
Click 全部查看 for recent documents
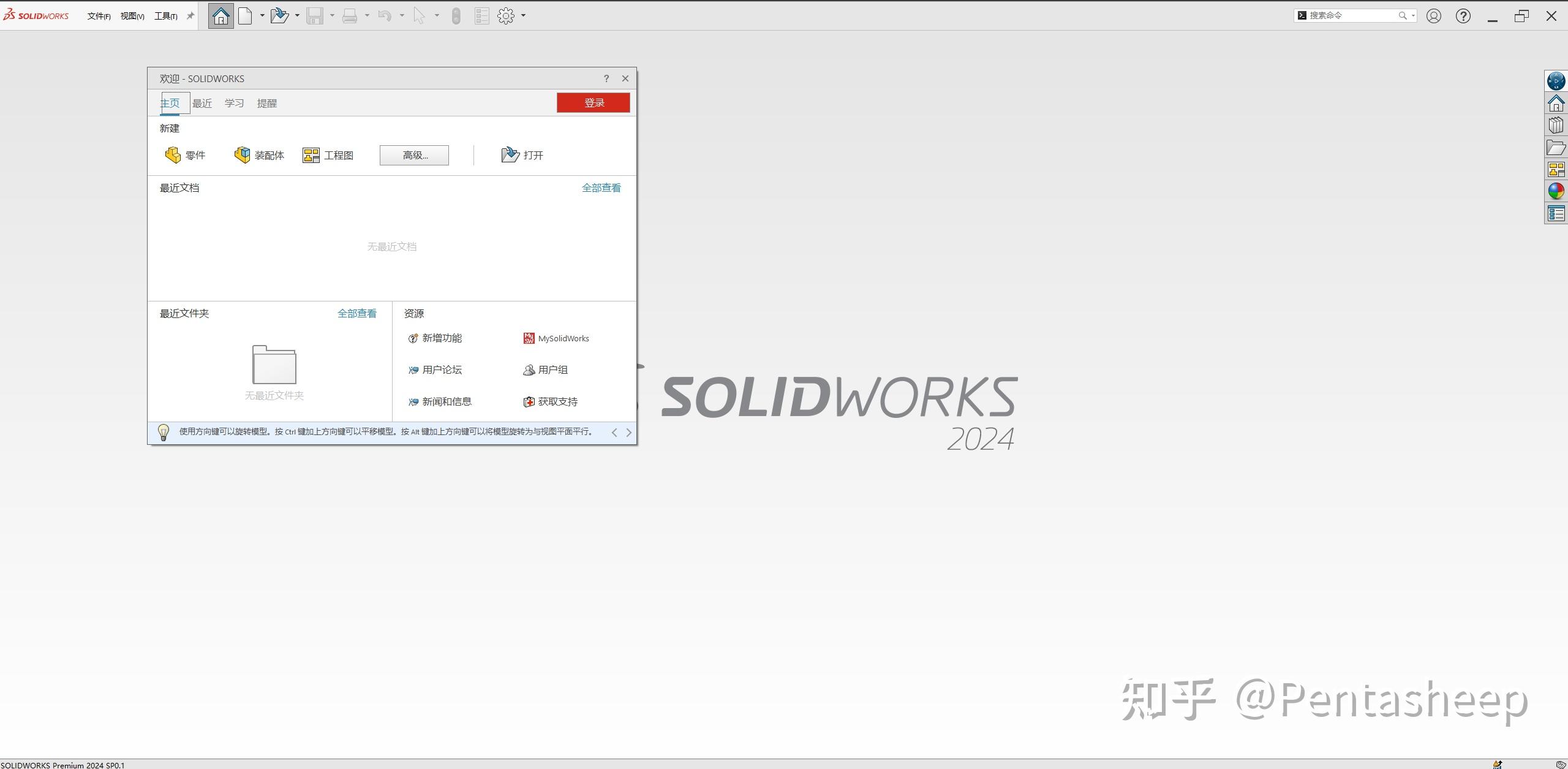[x=601, y=188]
